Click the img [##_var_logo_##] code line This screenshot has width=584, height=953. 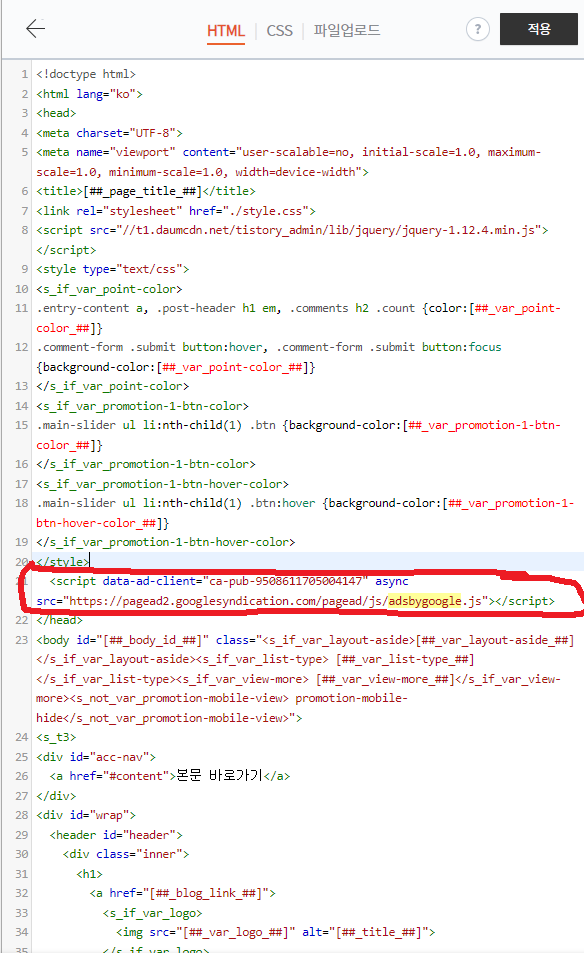click(x=275, y=932)
